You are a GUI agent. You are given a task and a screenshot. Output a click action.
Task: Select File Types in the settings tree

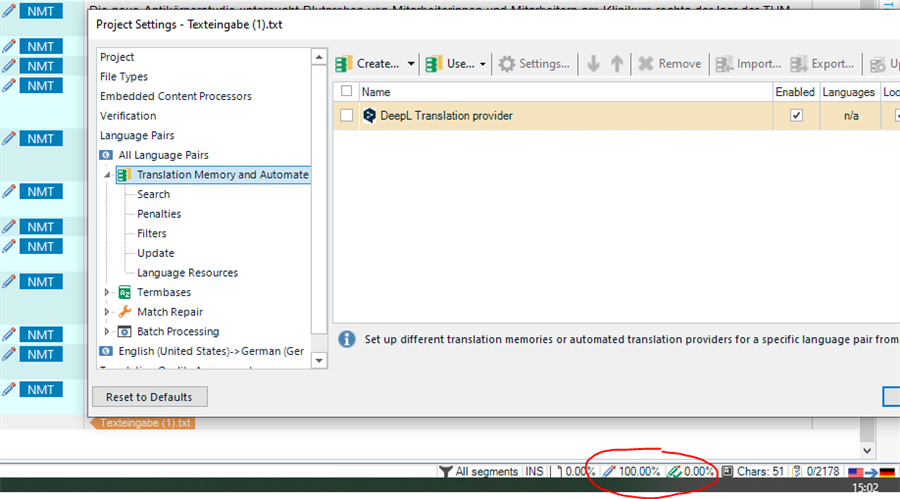(x=124, y=76)
